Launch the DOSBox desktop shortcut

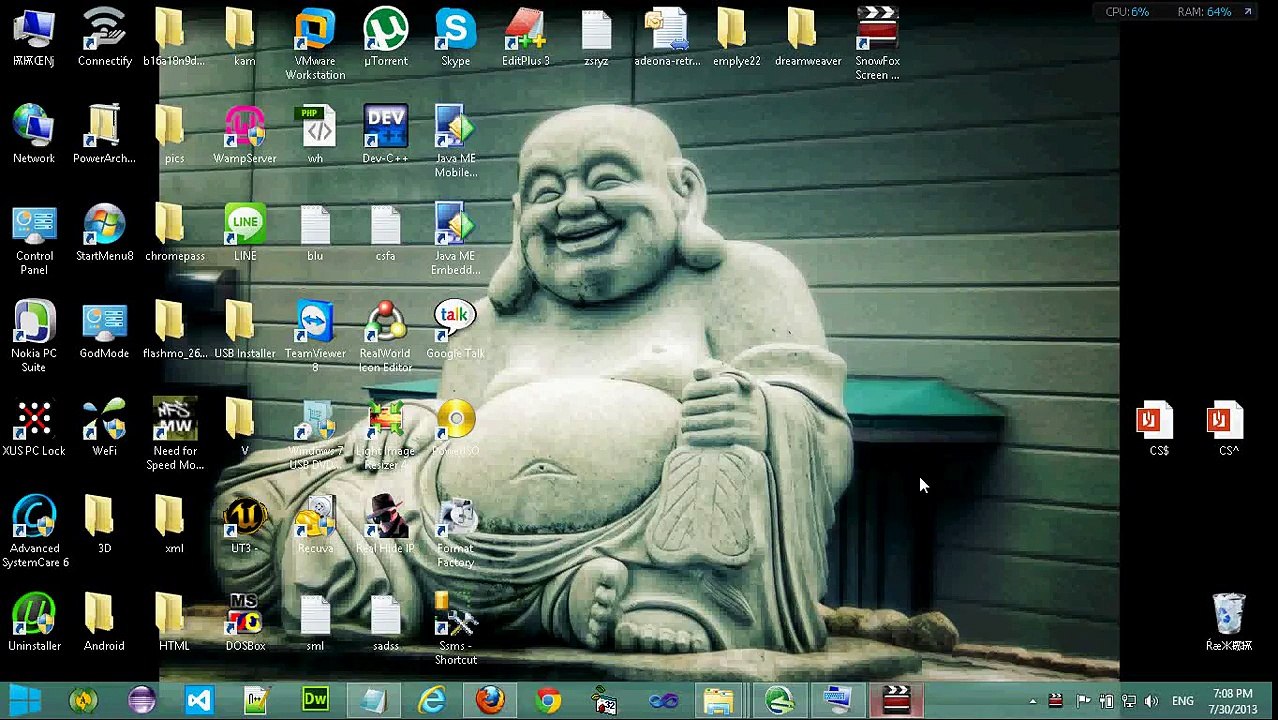pos(245,623)
